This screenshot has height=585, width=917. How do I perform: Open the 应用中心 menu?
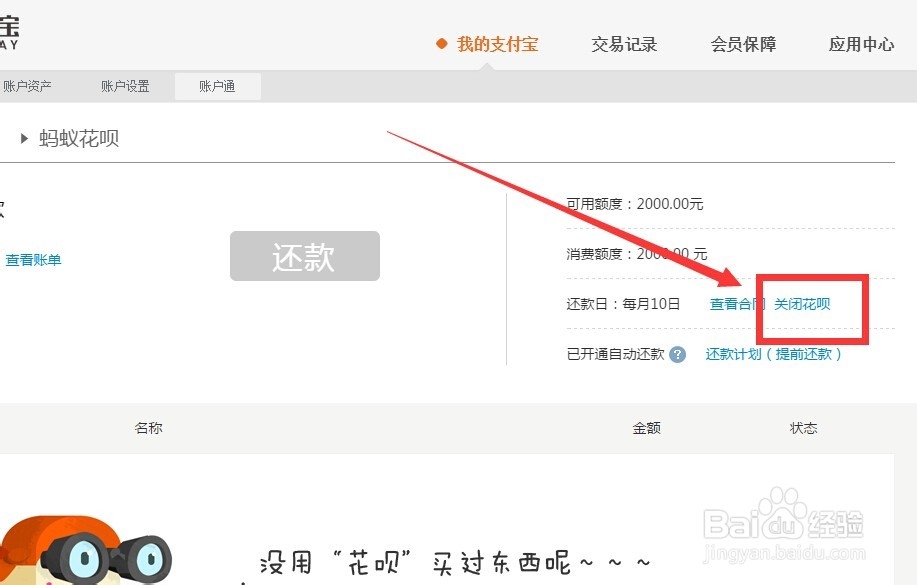tap(859, 44)
